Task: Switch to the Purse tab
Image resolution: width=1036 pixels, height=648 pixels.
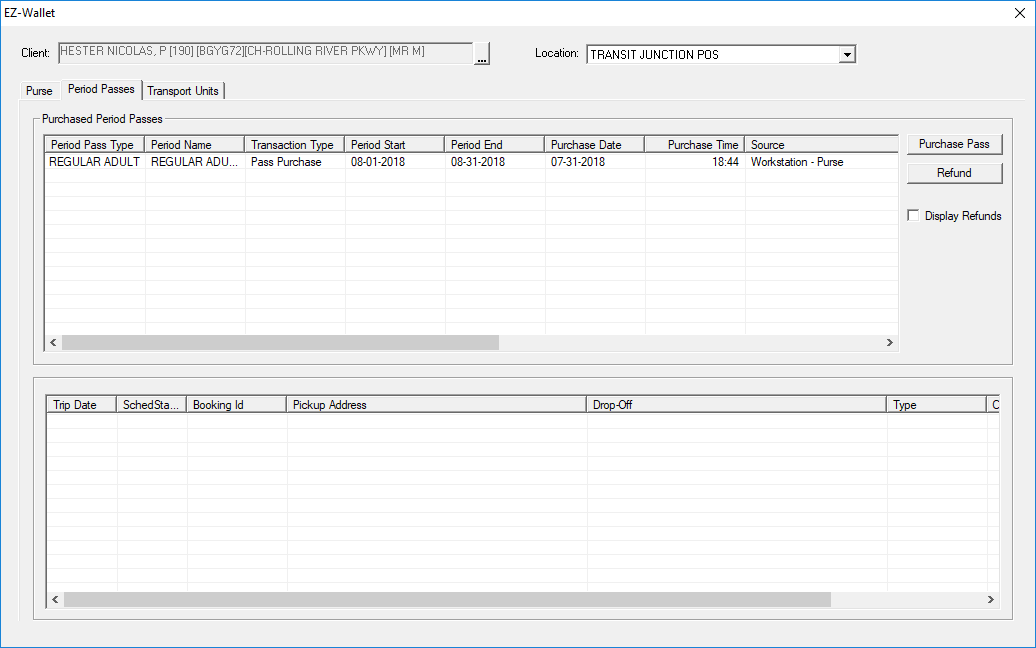Action: (39, 90)
